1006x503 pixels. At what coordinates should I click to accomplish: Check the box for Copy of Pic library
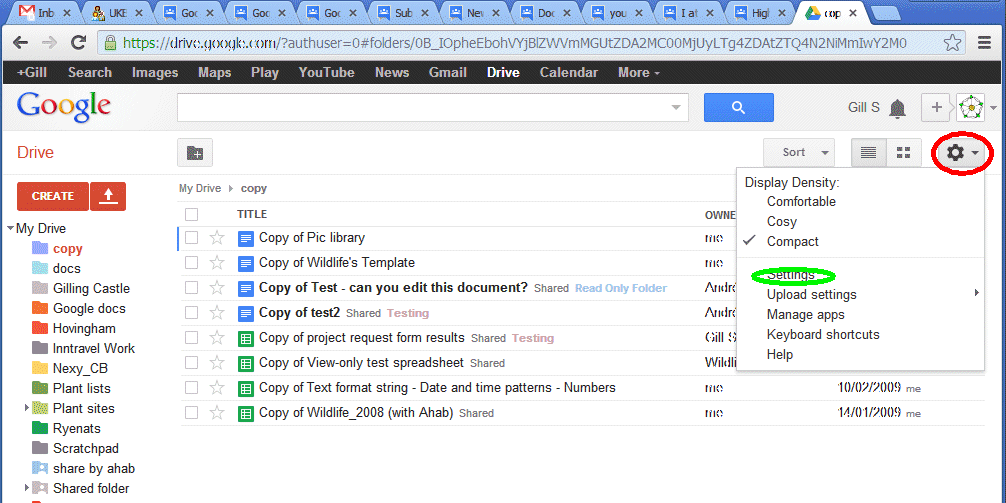point(191,238)
